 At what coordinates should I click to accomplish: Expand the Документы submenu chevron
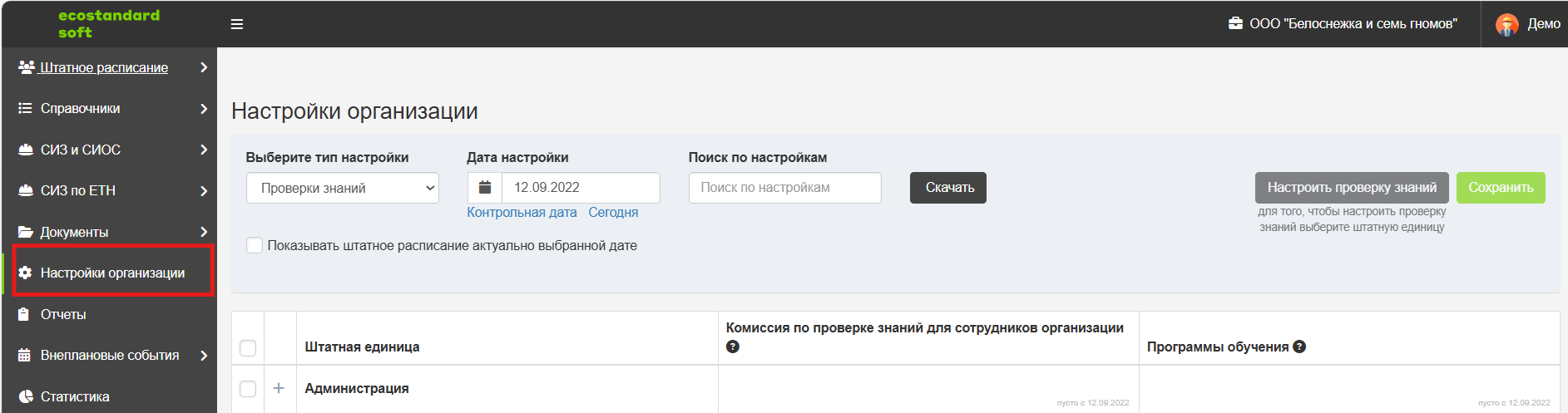coord(204,232)
